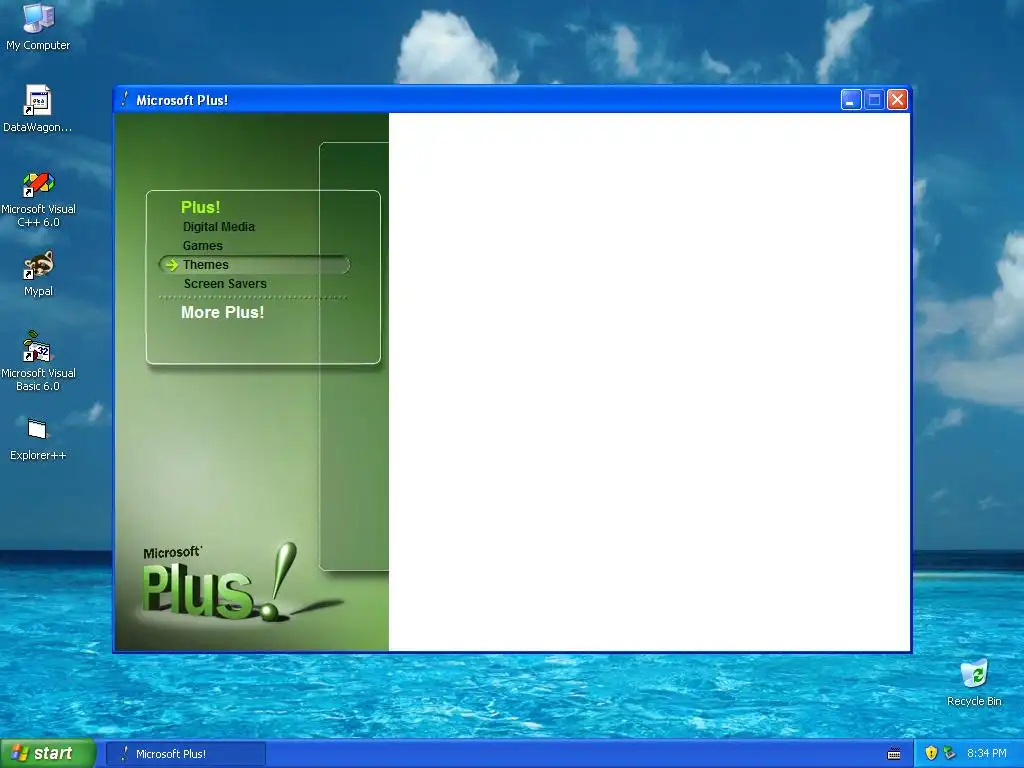This screenshot has width=1024, height=768.
Task: Select the Themes menu entry
Action: point(254,264)
